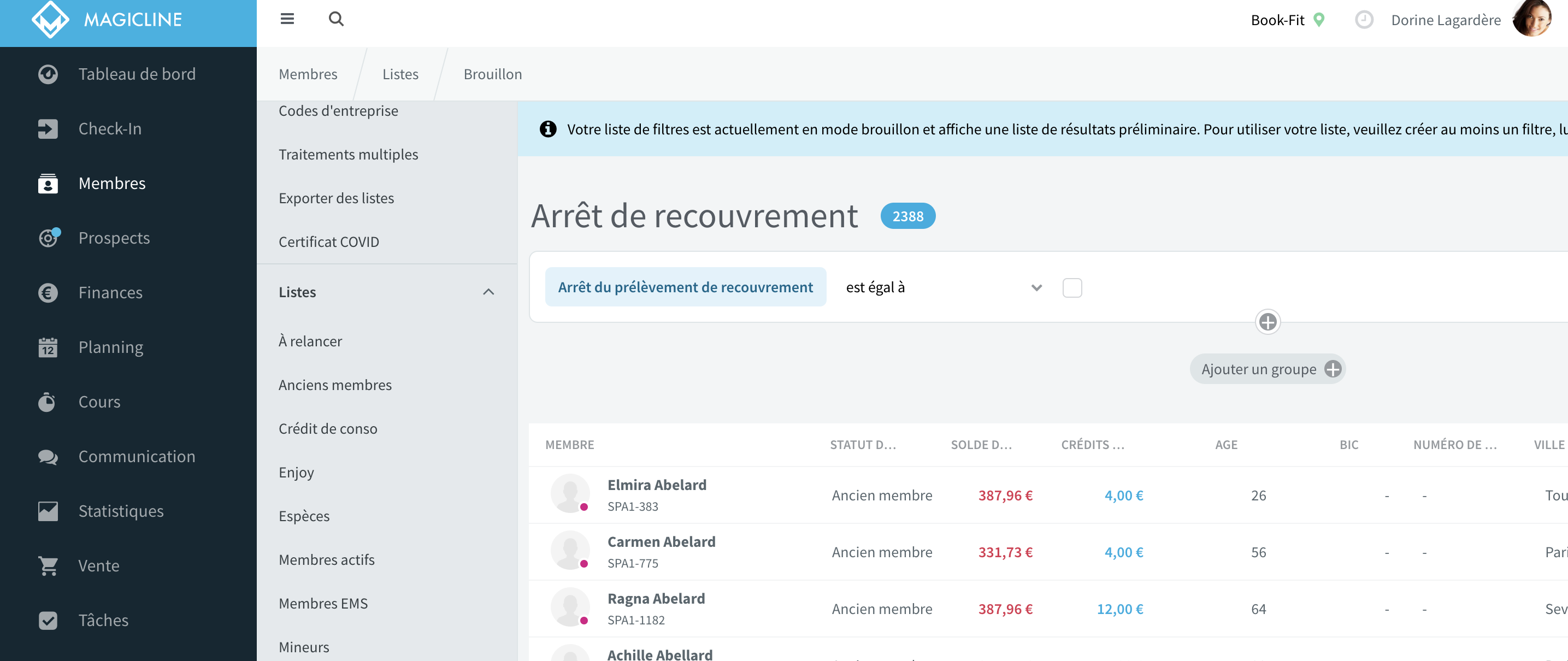Open the Vente menu item
Image resolution: width=1568 pixels, height=661 pixels.
(128, 565)
